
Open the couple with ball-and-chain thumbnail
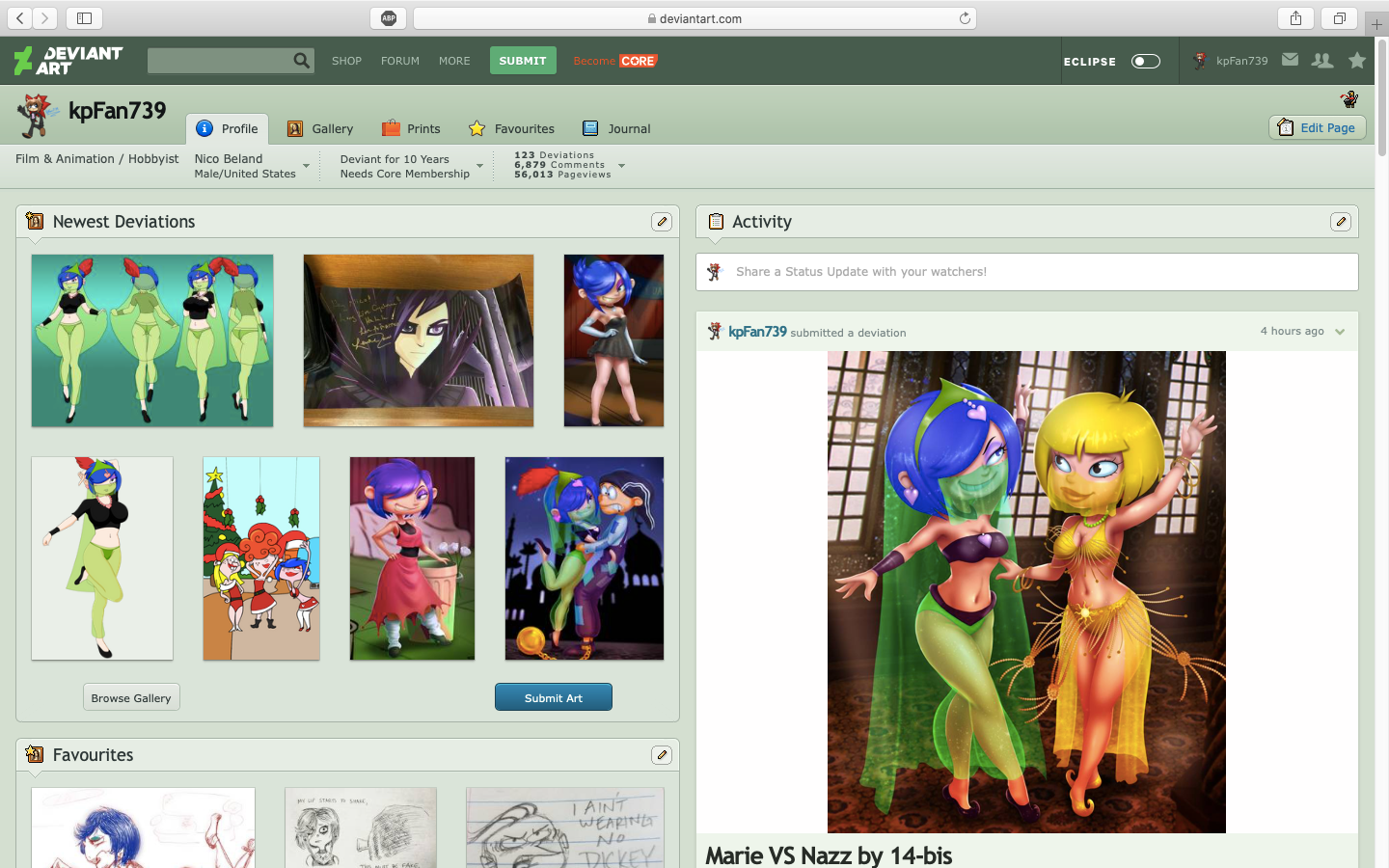pos(585,558)
